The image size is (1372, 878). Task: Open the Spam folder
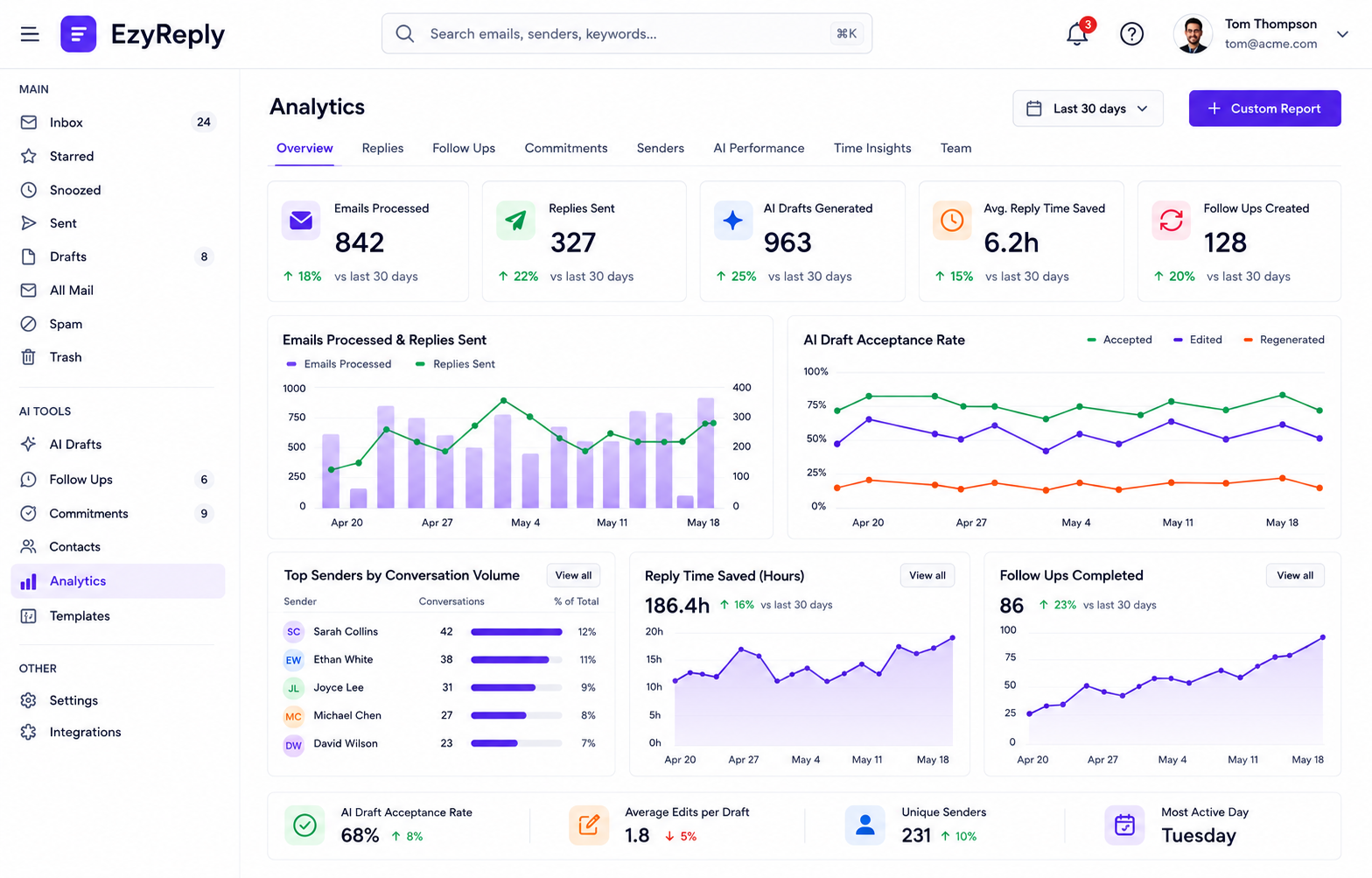117,324
